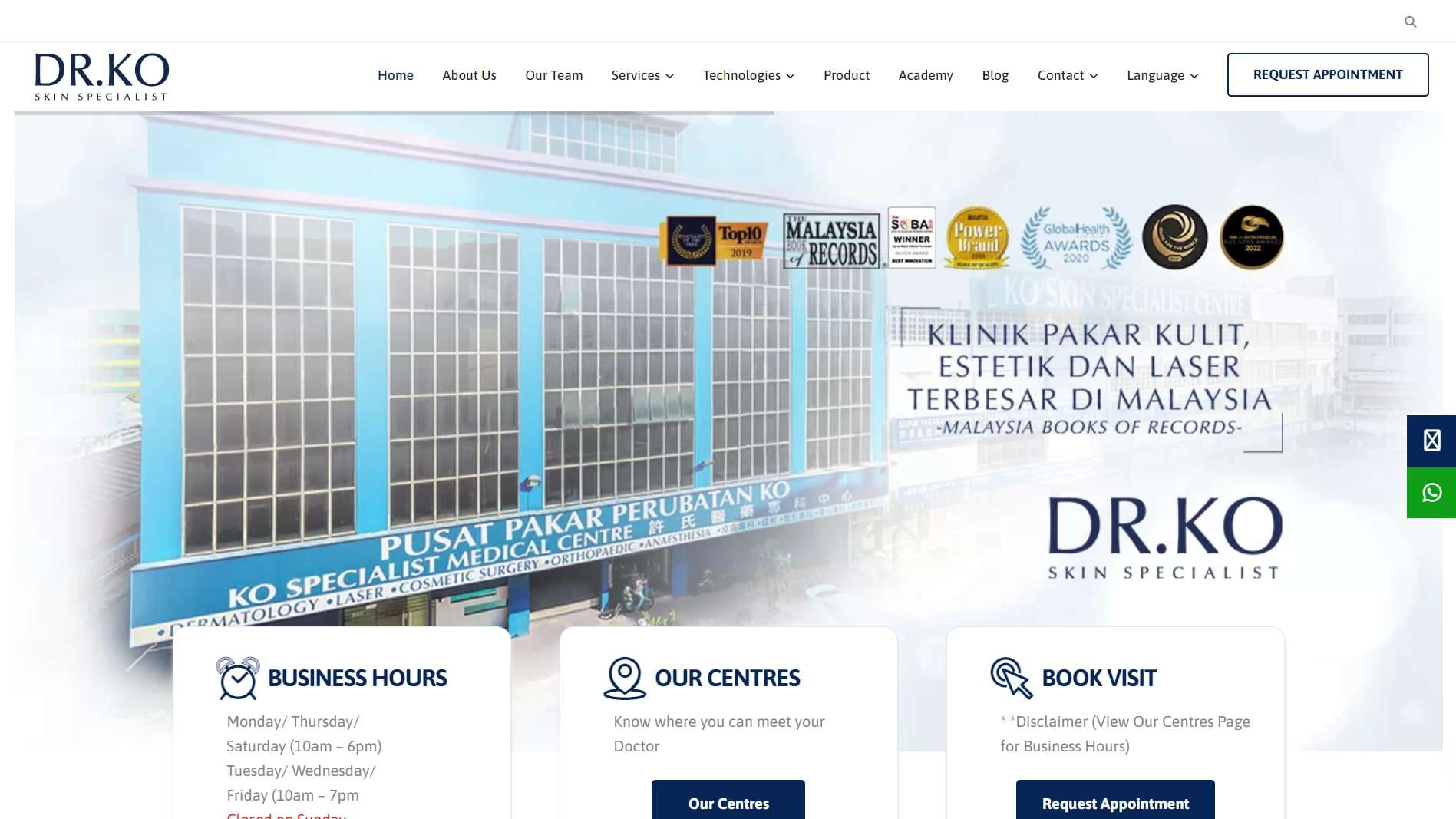Click the Disclaimer text in Book Visit card
The width and height of the screenshot is (1456, 819).
(x=1125, y=734)
